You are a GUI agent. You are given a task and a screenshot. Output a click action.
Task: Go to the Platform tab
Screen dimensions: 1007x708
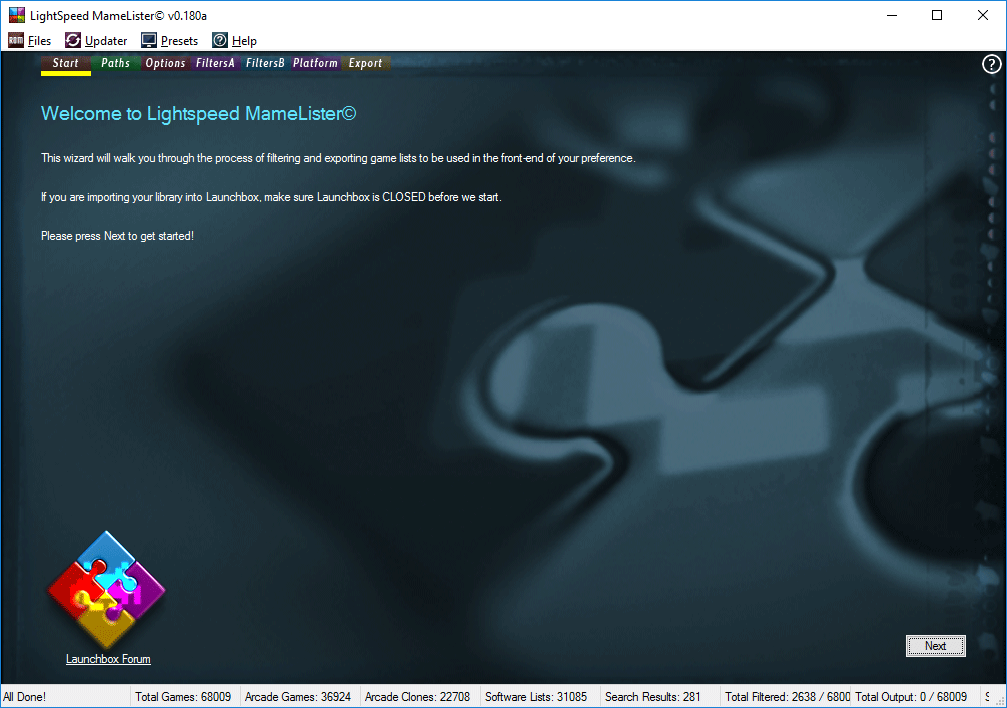tap(315, 64)
